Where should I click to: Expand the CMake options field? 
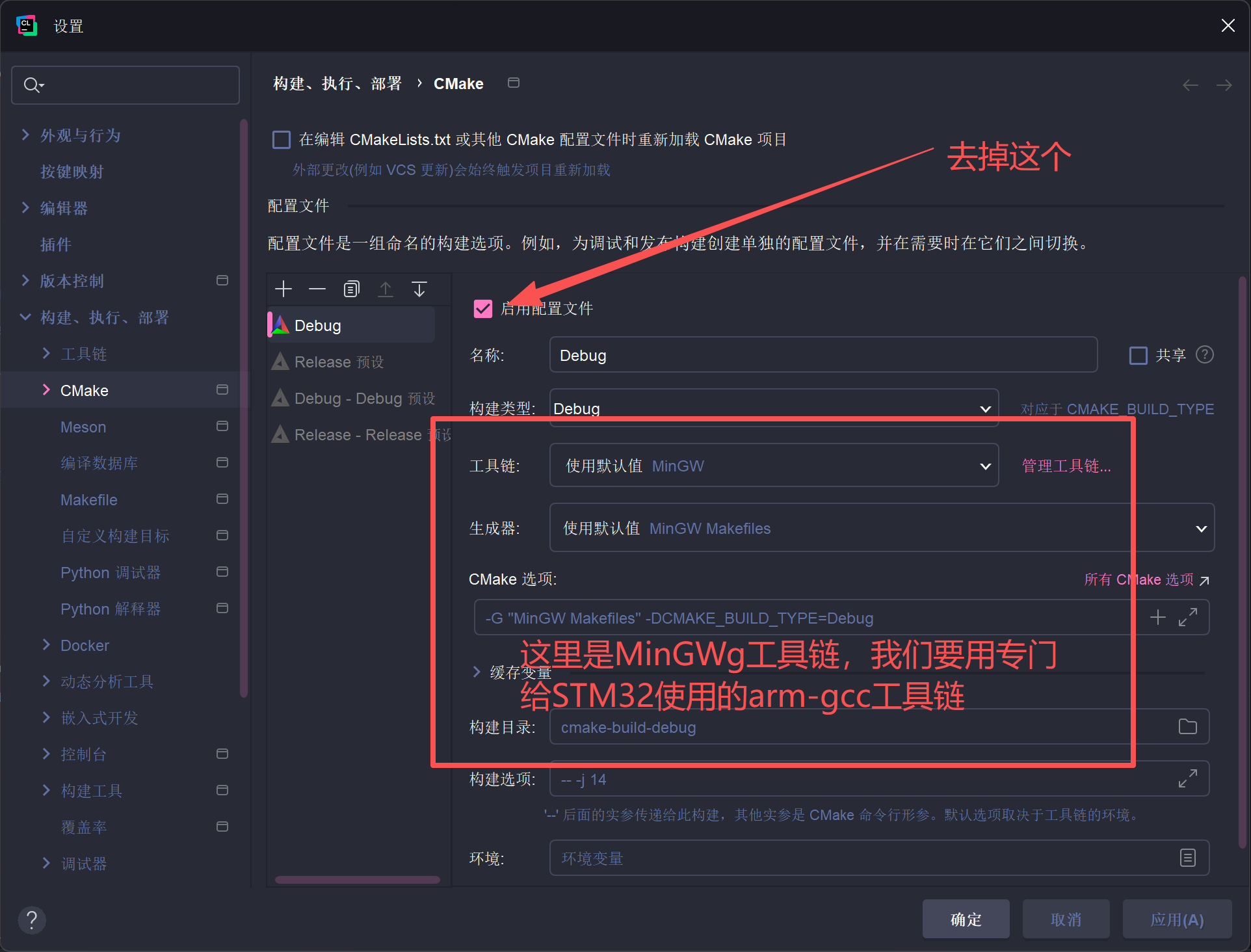pos(1188,617)
